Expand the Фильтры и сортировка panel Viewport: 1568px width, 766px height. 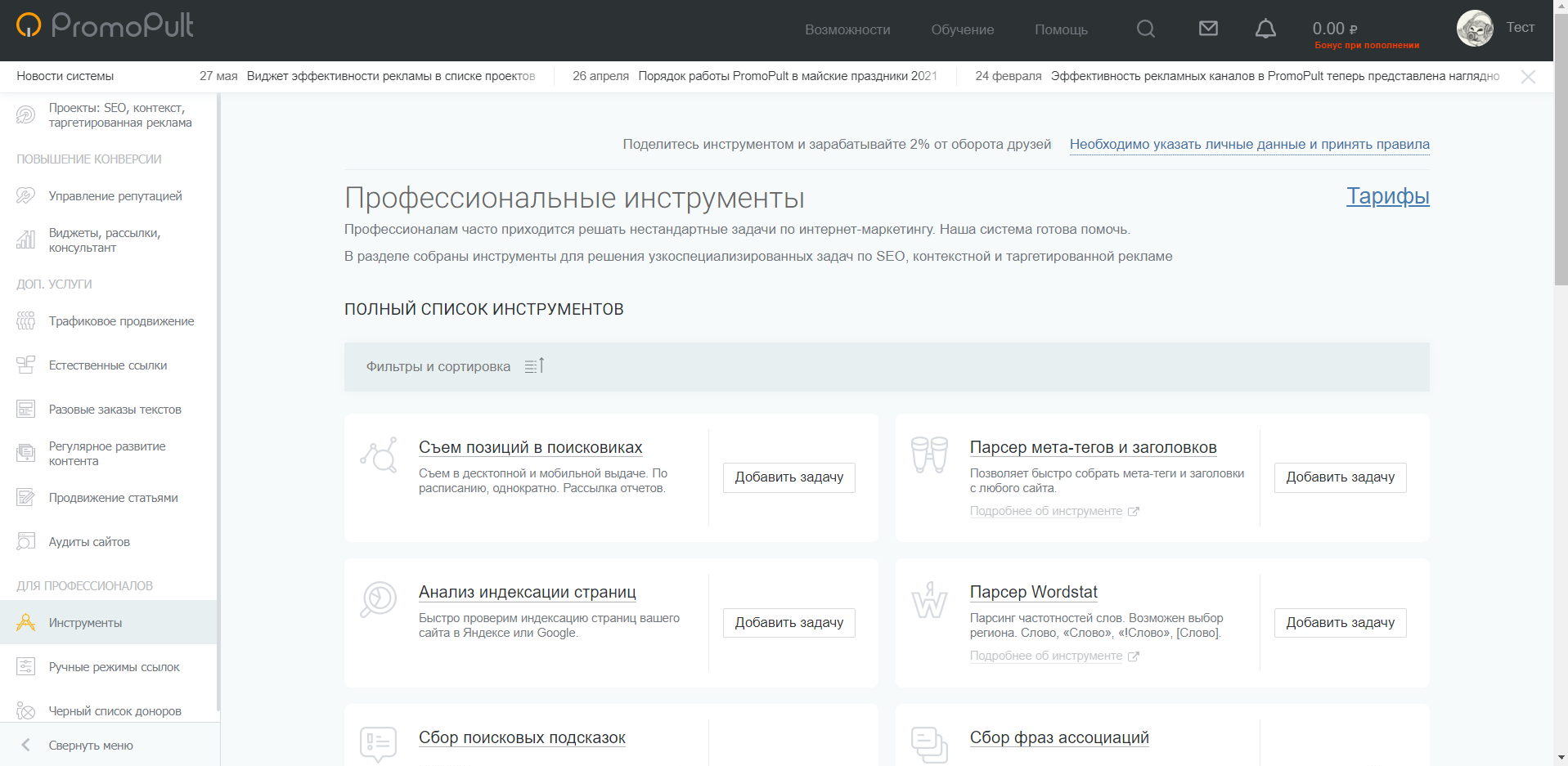point(887,366)
